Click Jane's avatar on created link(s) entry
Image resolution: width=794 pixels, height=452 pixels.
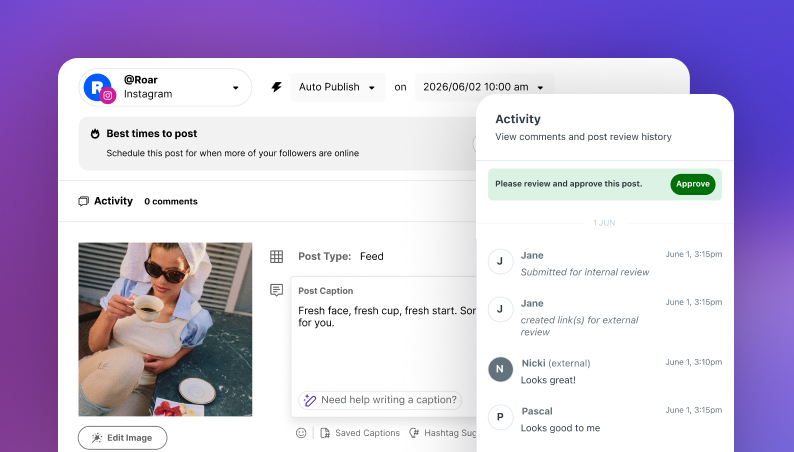(500, 309)
